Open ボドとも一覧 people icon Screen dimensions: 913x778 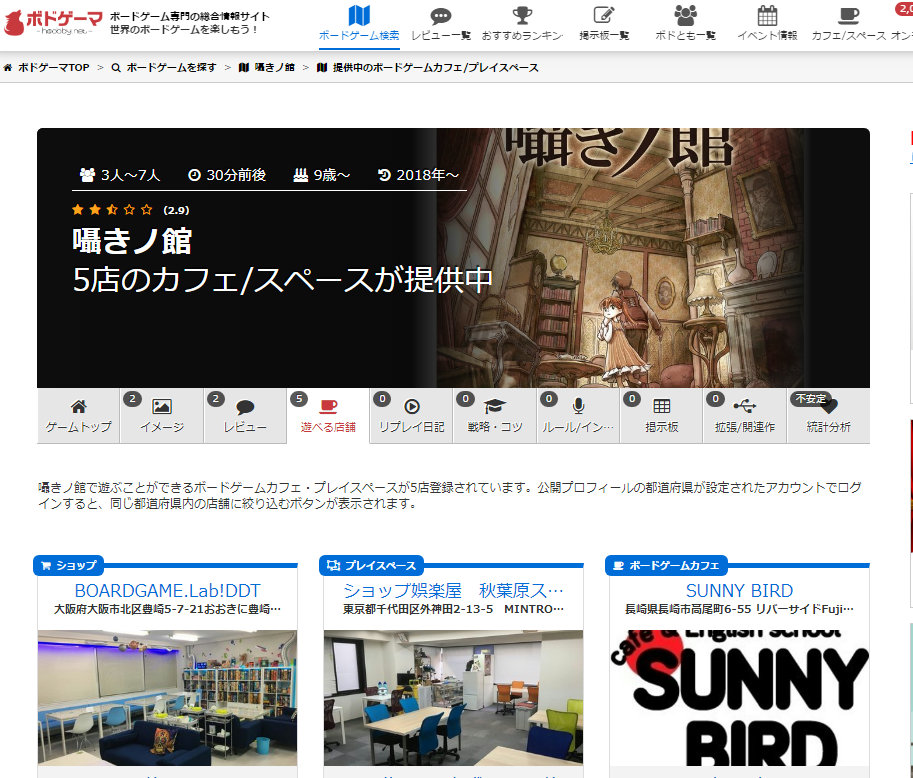(685, 15)
